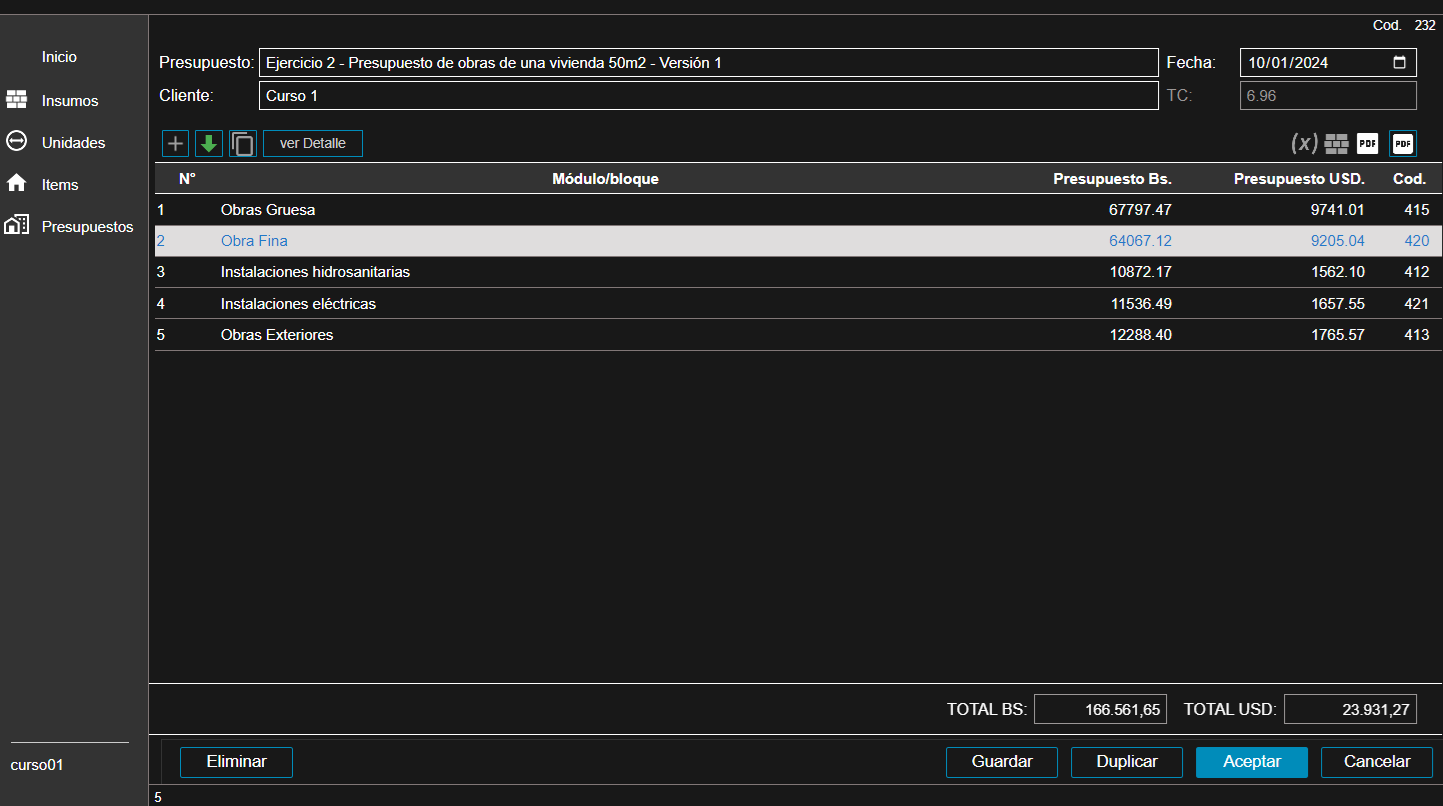Open the variables (x) icon

pos(1304,144)
